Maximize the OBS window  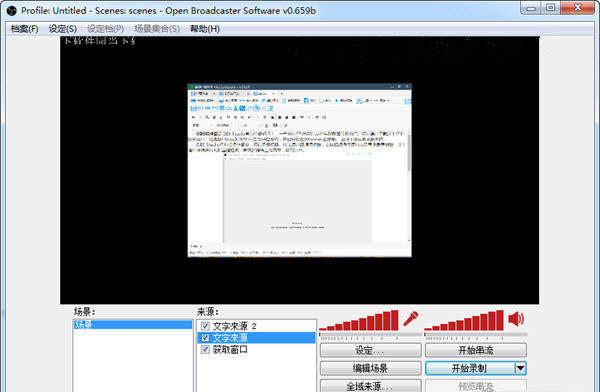551,8
